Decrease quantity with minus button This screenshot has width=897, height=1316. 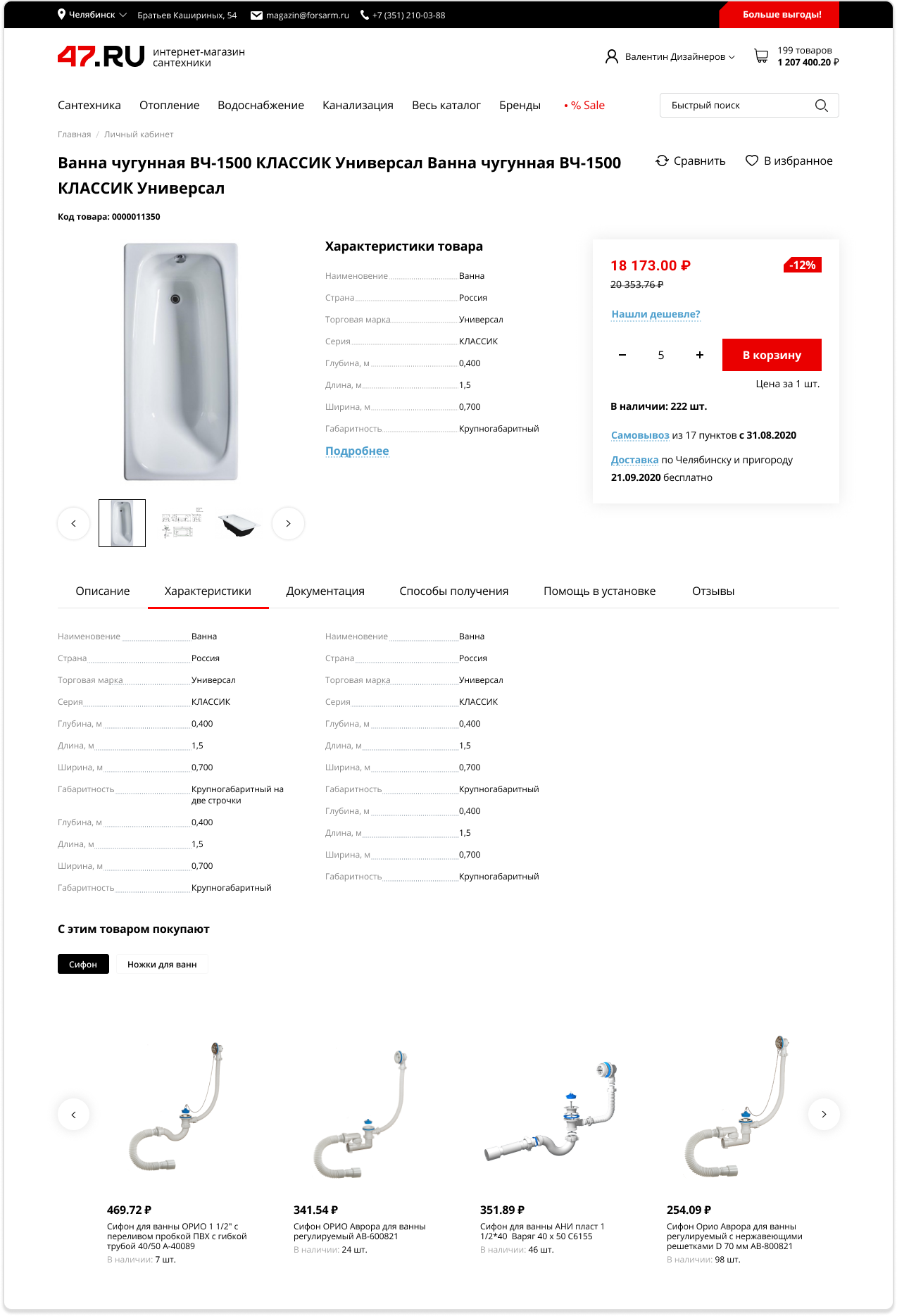click(x=622, y=355)
